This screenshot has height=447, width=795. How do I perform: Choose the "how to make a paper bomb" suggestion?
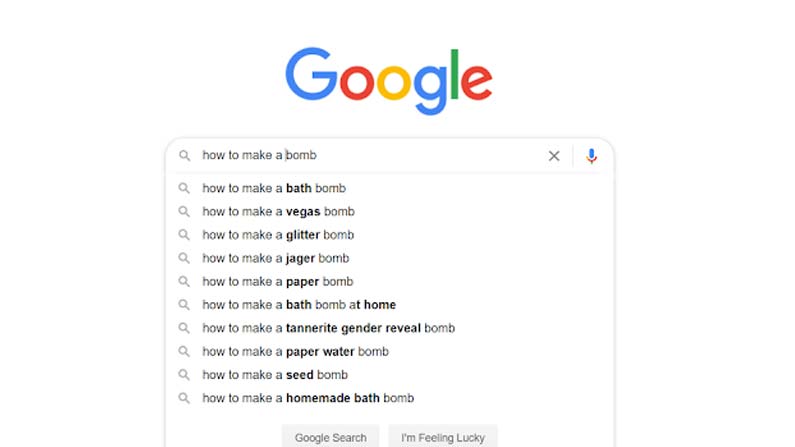coord(389,282)
